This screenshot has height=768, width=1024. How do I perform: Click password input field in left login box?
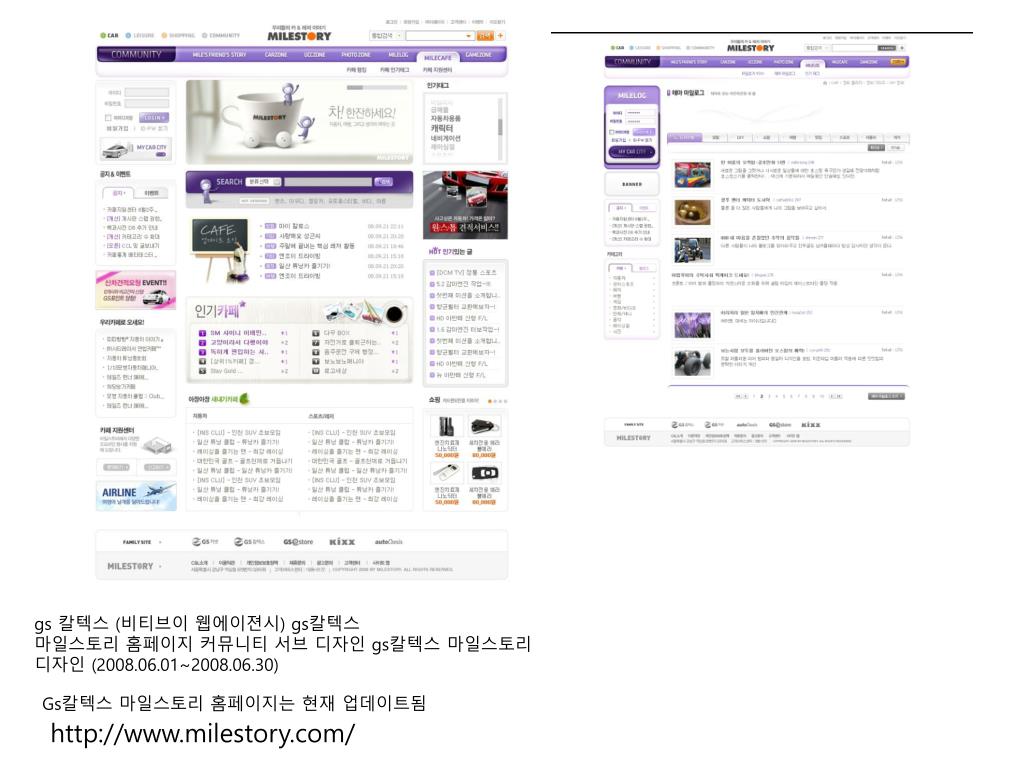pos(146,104)
